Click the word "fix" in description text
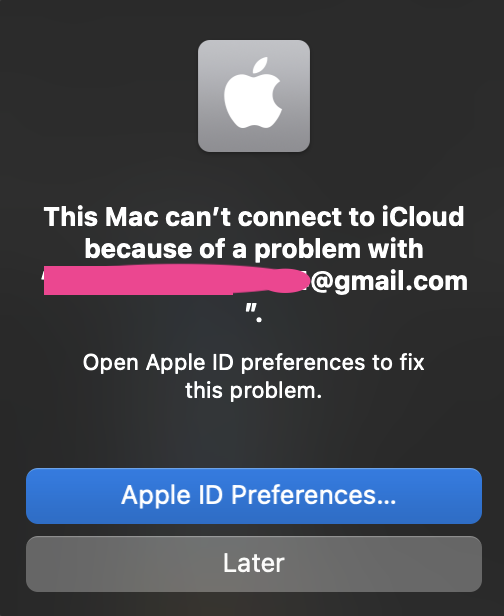Image resolution: width=504 pixels, height=616 pixels. point(412,362)
